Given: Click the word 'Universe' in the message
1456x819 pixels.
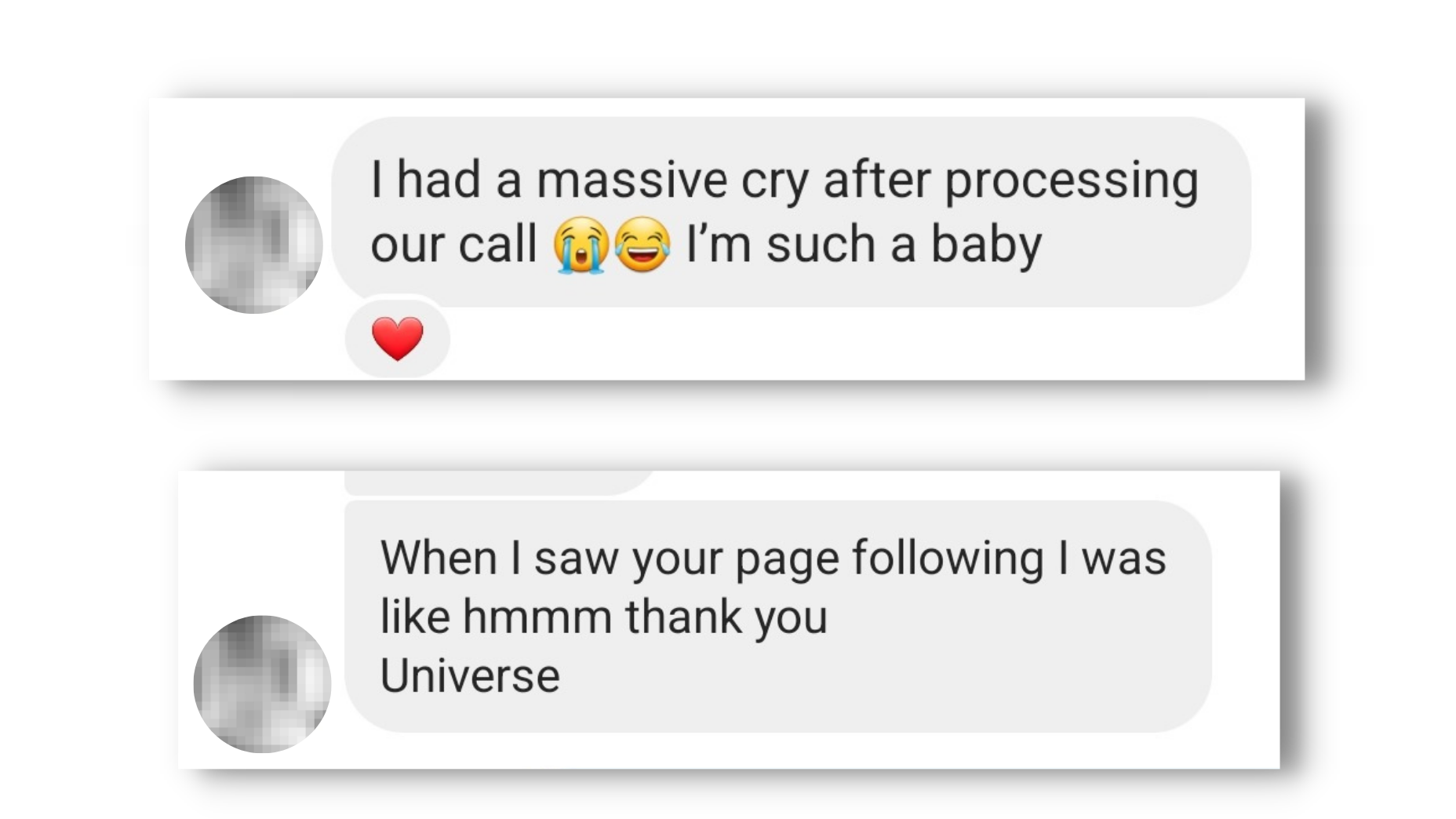Looking at the screenshot, I should pos(470,675).
